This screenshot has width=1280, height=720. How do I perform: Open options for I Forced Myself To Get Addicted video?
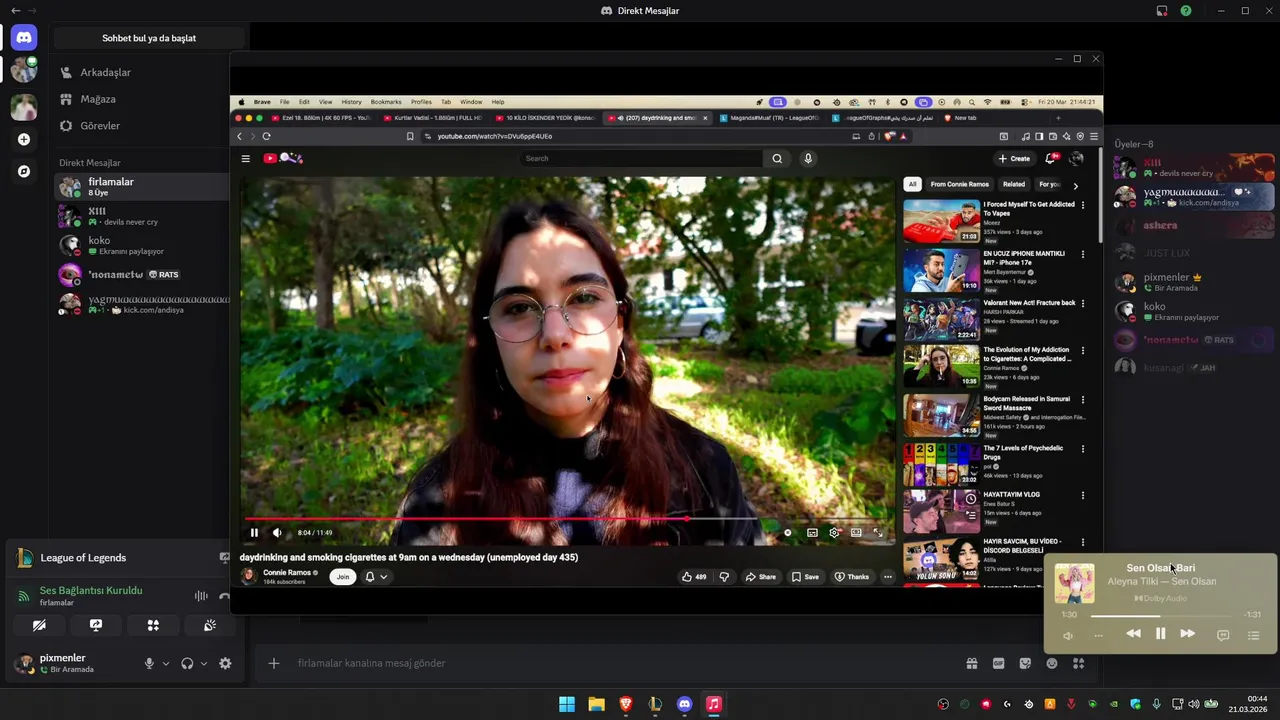1083,205
